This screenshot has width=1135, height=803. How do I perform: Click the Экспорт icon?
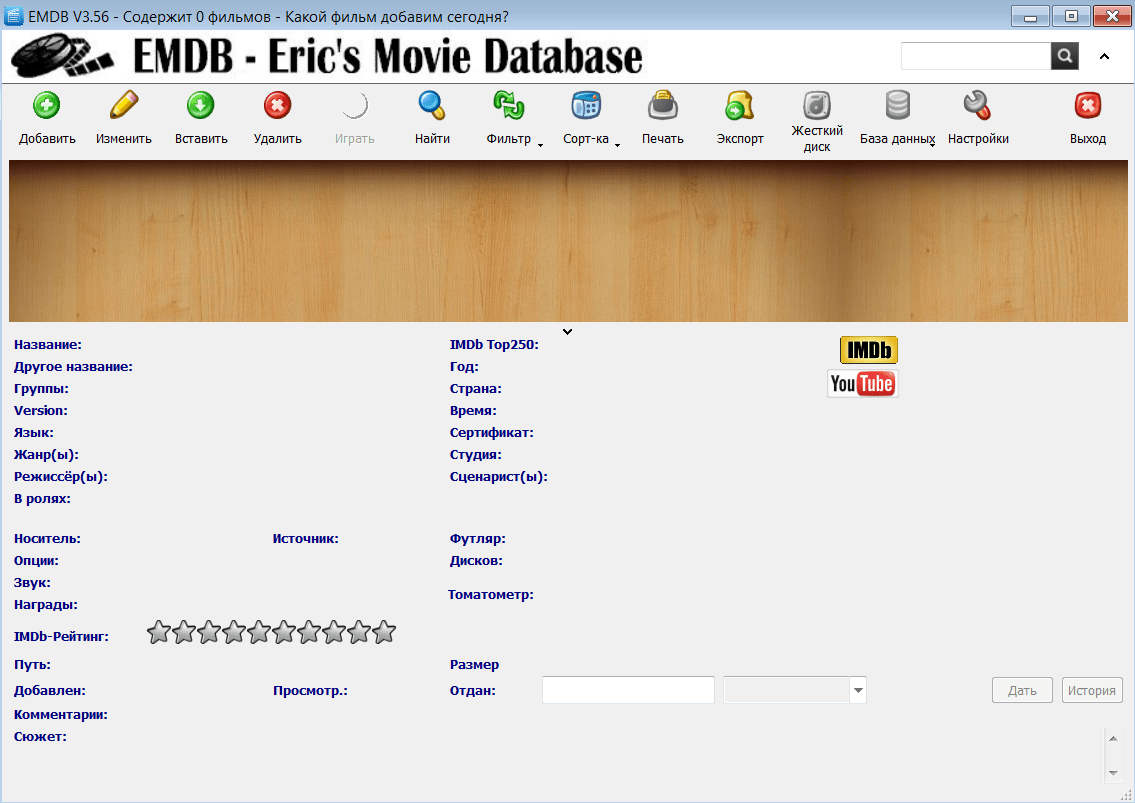[740, 106]
